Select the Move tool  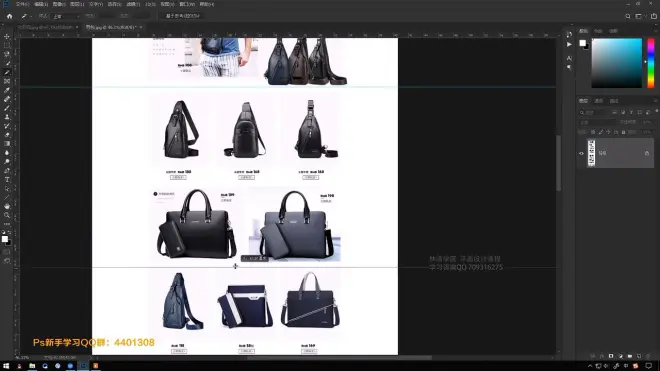(7, 36)
